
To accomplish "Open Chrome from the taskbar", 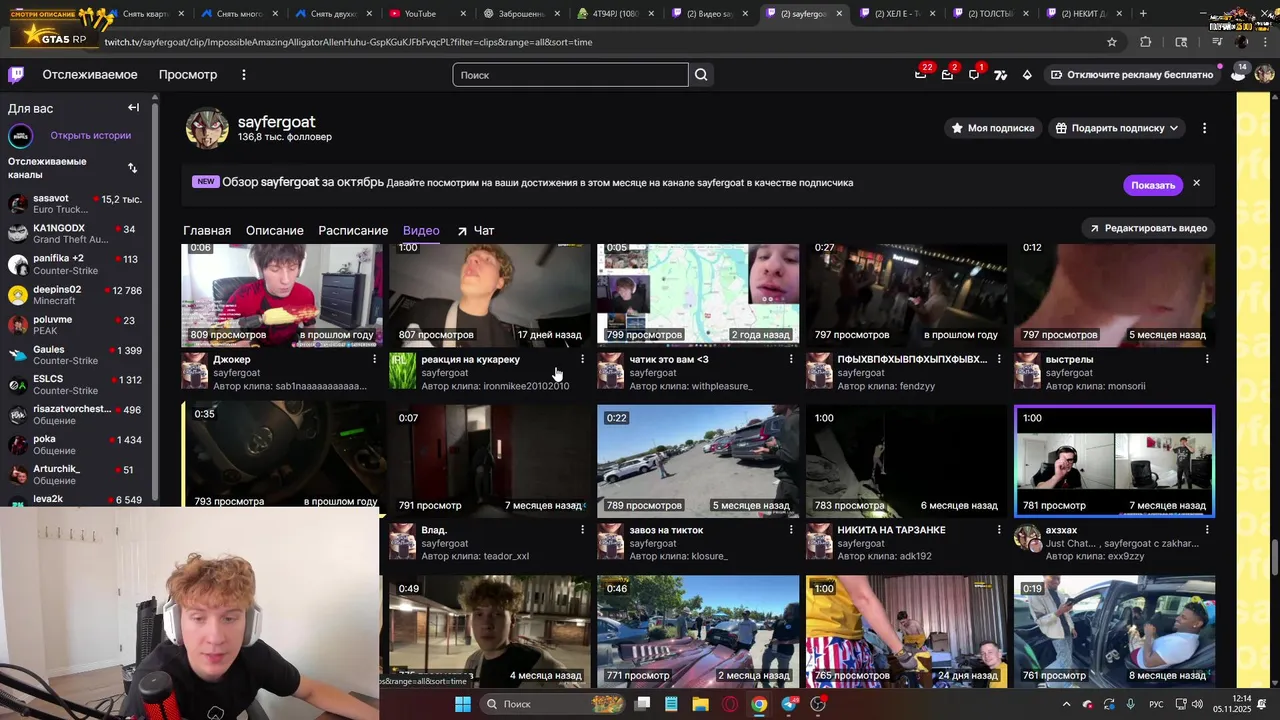I will coord(759,704).
